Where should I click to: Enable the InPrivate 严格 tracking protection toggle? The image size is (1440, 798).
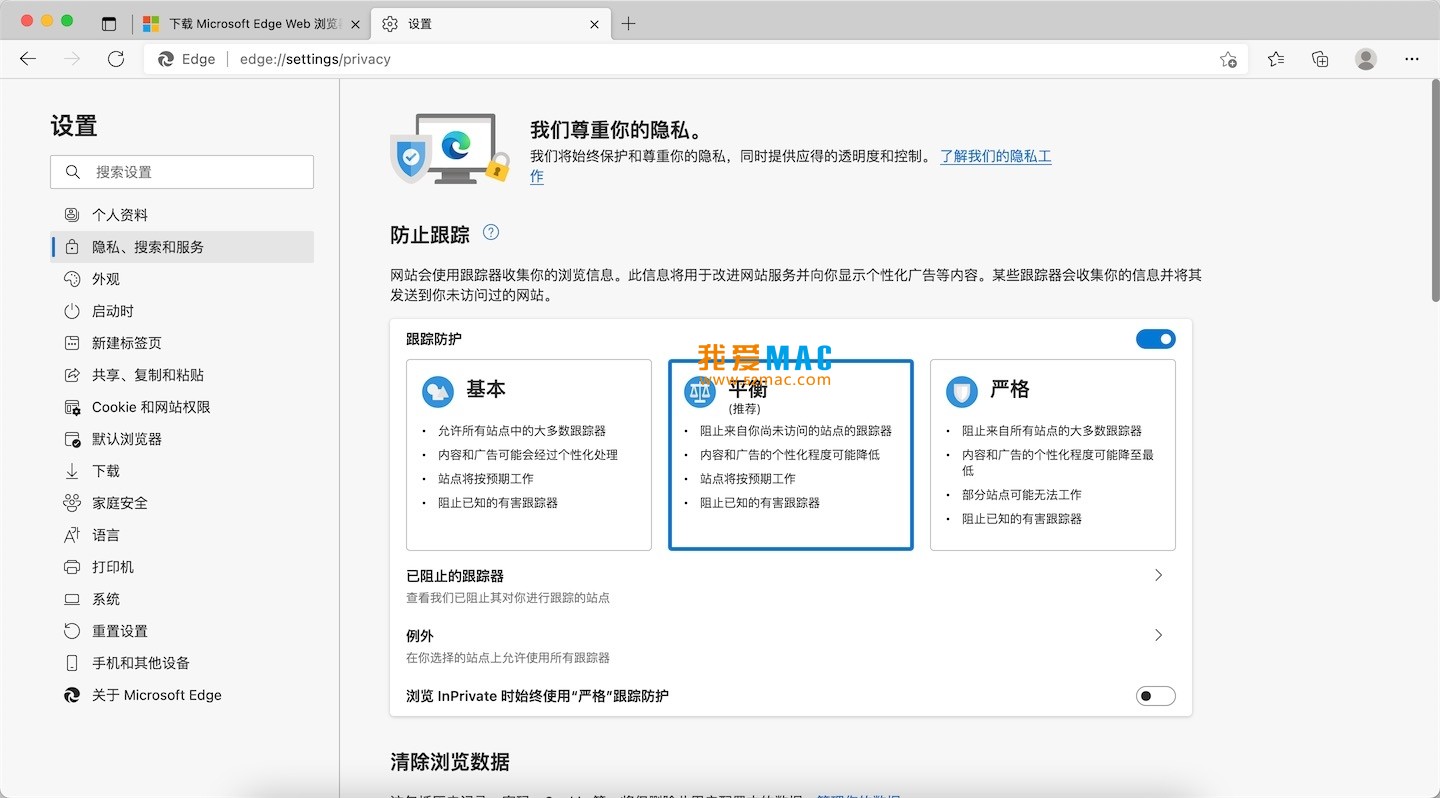(1155, 696)
